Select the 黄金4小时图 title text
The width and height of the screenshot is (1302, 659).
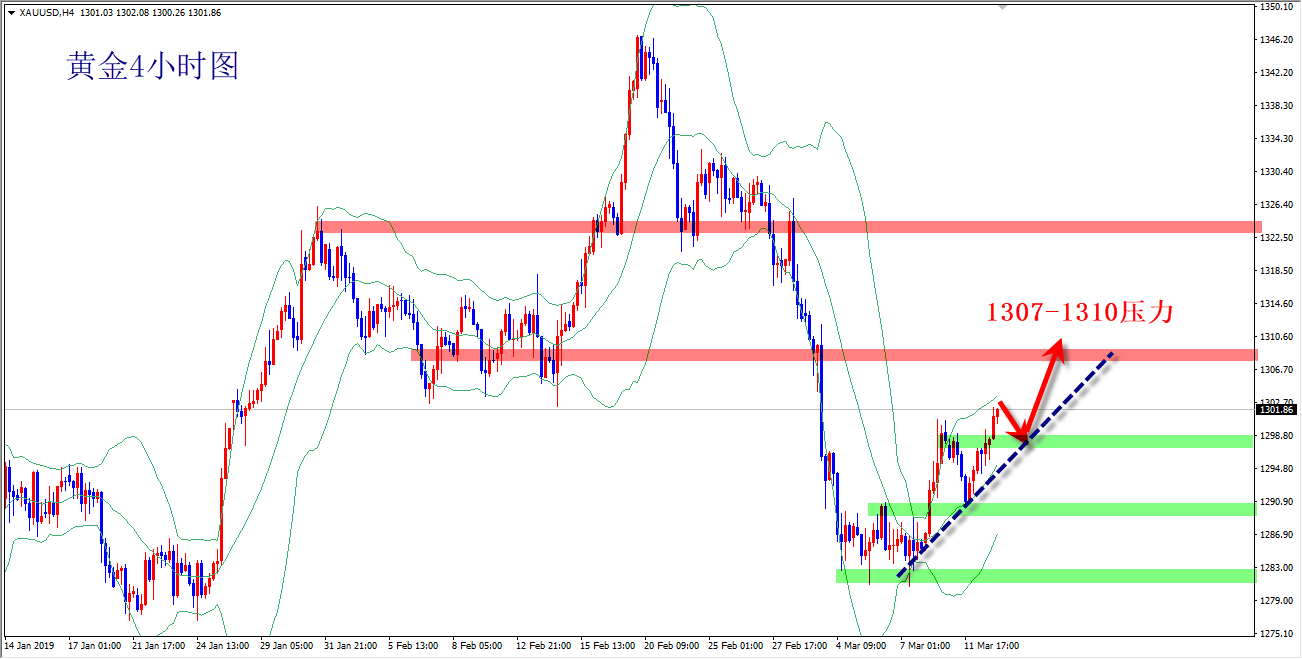[152, 67]
